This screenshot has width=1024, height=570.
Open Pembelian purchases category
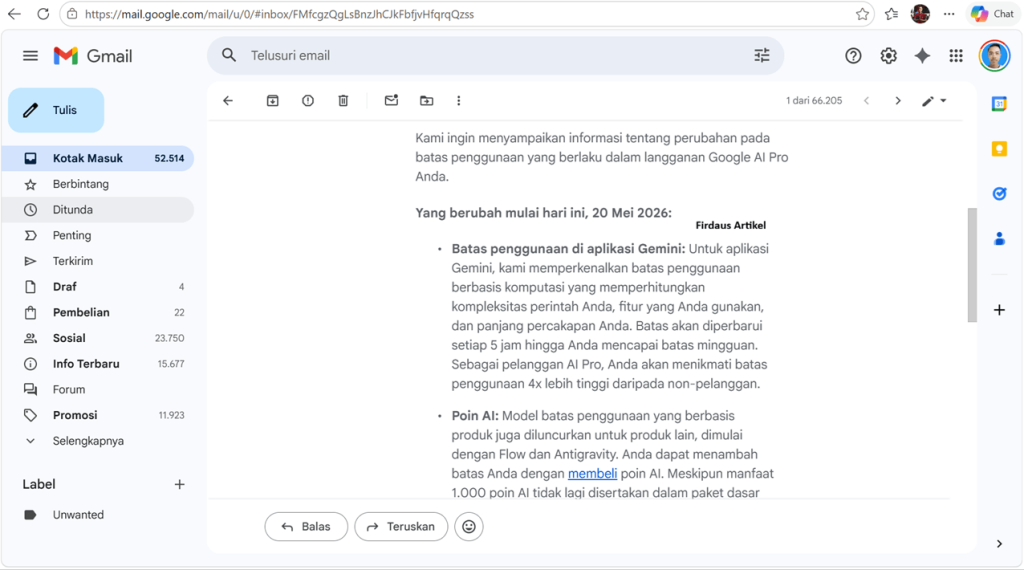[x=98, y=312]
